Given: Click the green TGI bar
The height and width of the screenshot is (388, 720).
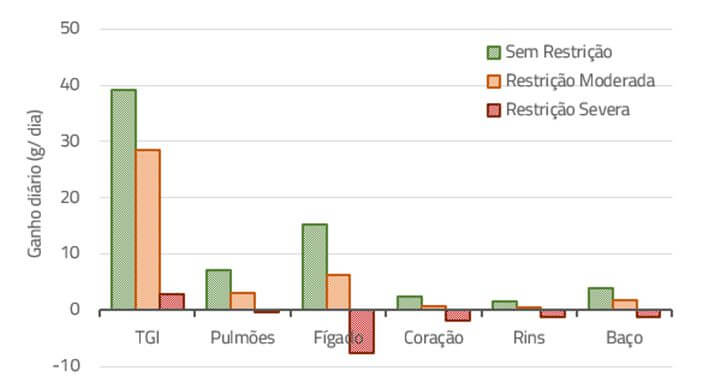Looking at the screenshot, I should click(x=124, y=200).
